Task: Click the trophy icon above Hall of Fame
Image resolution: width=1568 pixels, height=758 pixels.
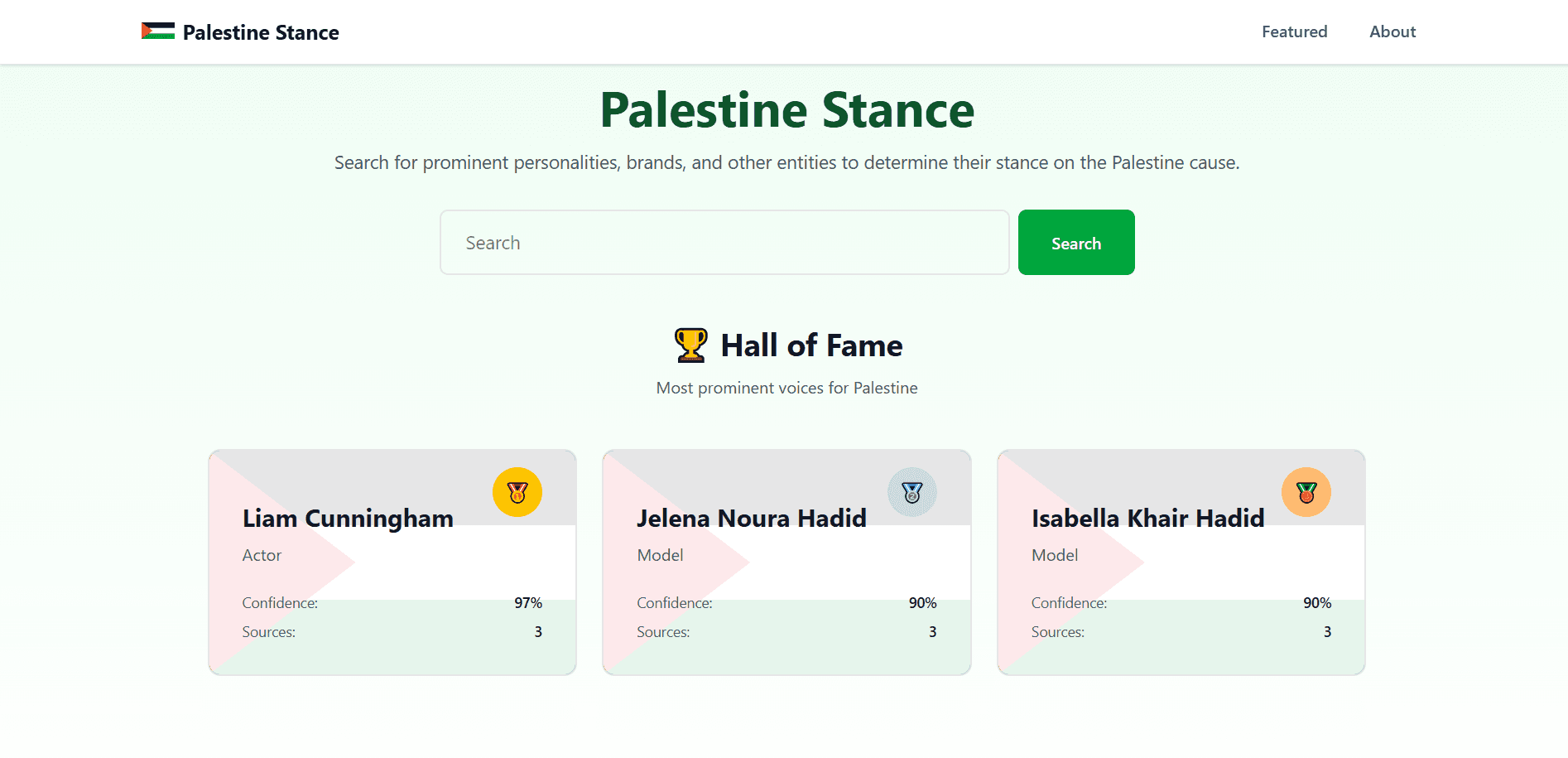Action: 690,345
